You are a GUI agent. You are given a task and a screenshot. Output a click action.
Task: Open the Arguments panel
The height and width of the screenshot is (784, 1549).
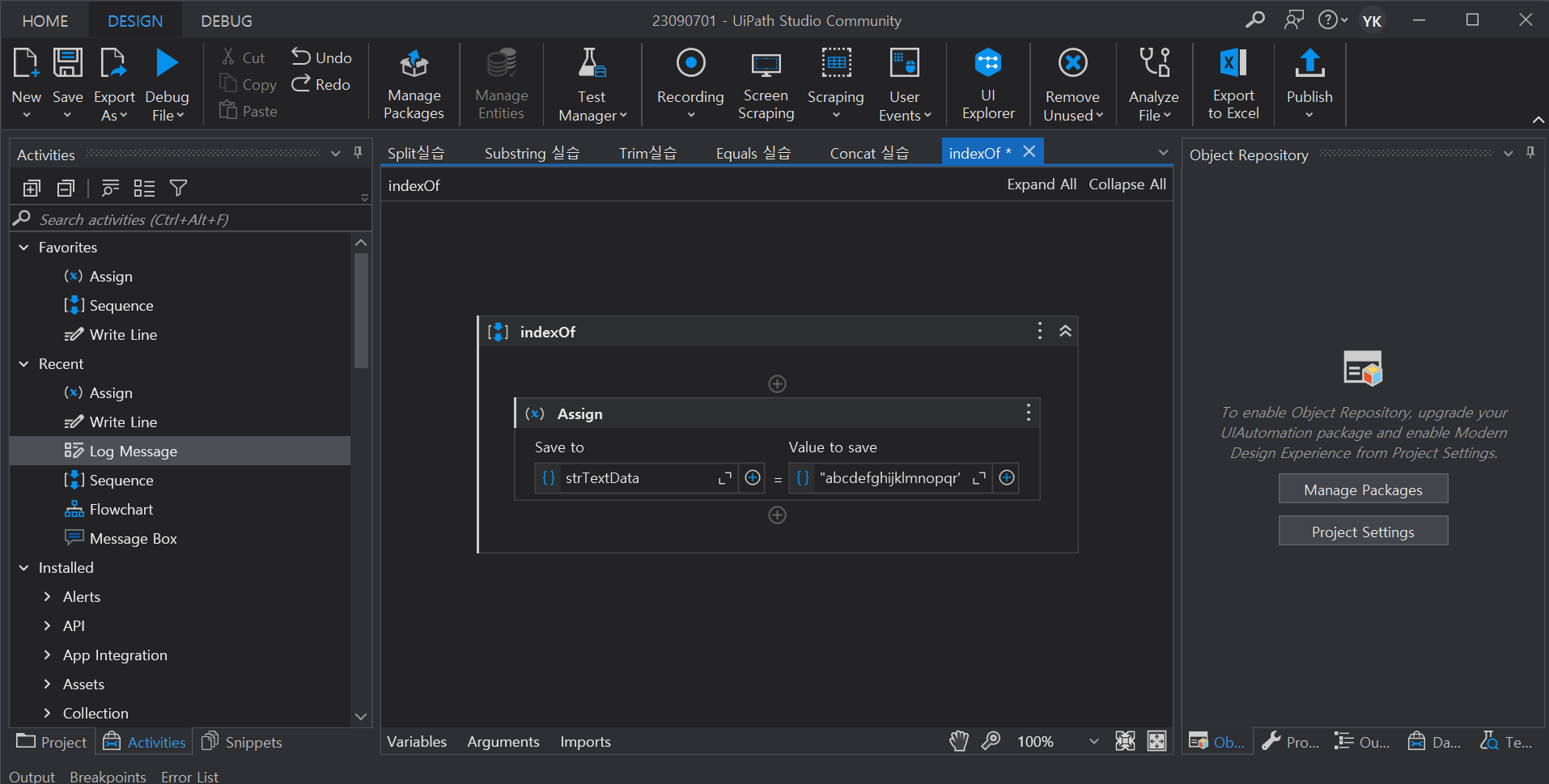coord(503,741)
